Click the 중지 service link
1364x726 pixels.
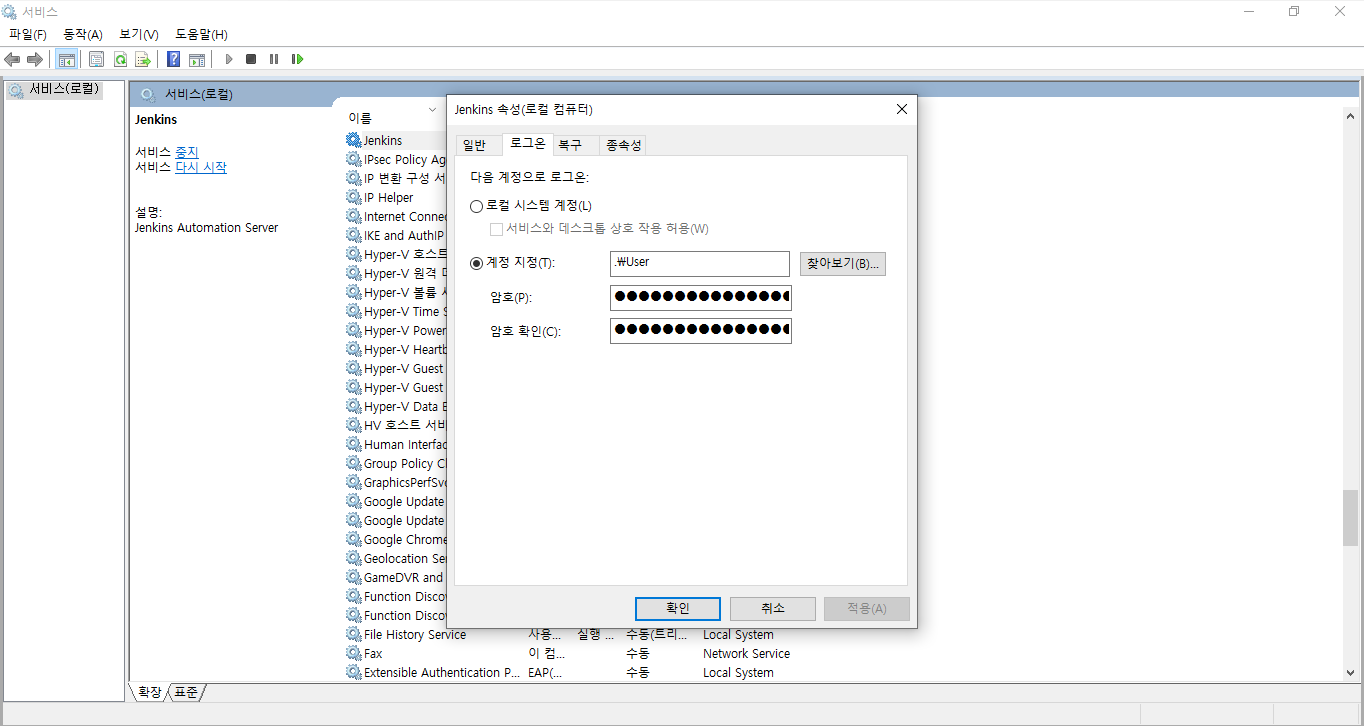[187, 152]
